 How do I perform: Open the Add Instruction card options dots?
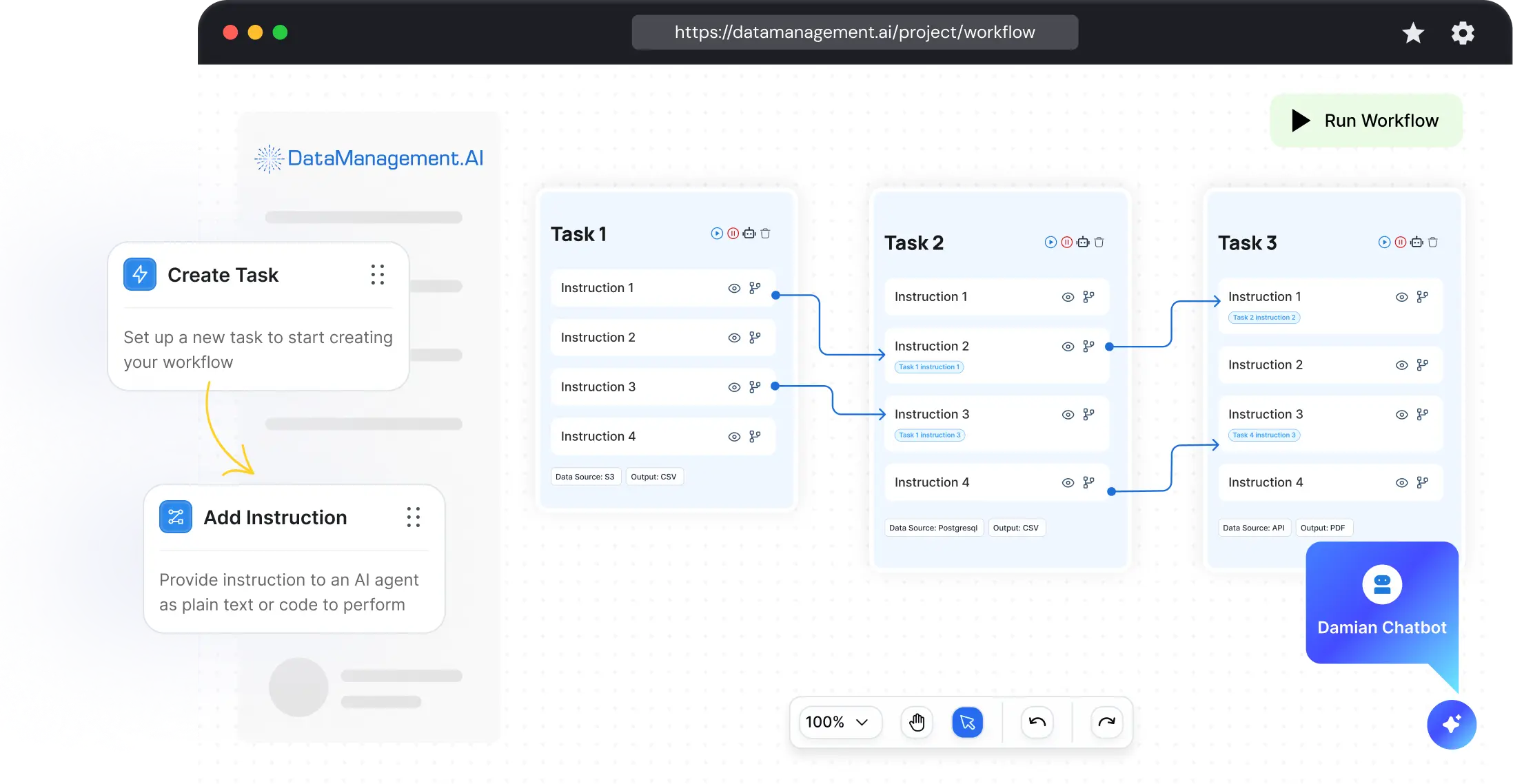pos(413,517)
